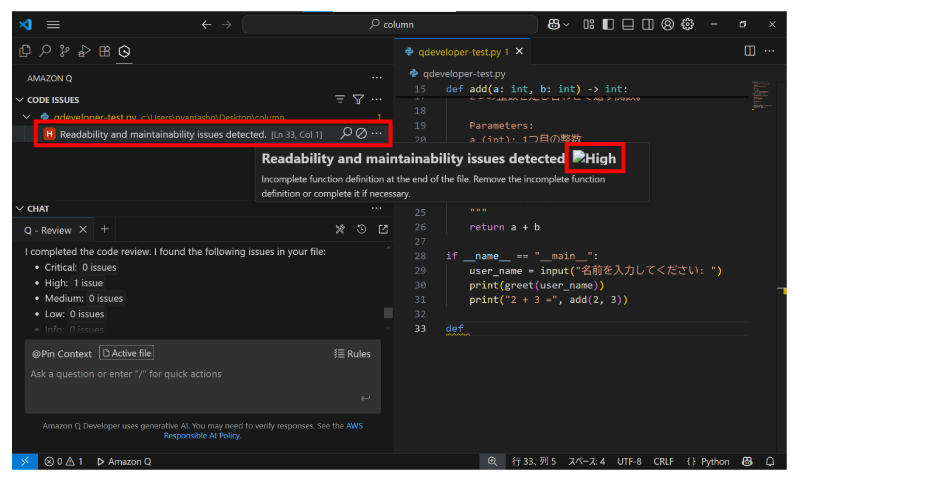925x481 pixels.
Task: Open the Search view icon
Action: pyautogui.click(x=45, y=51)
